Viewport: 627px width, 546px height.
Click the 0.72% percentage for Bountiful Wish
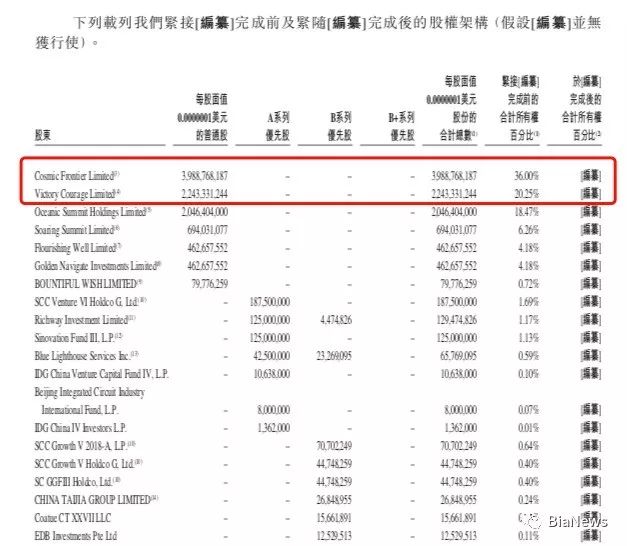[x=528, y=284]
